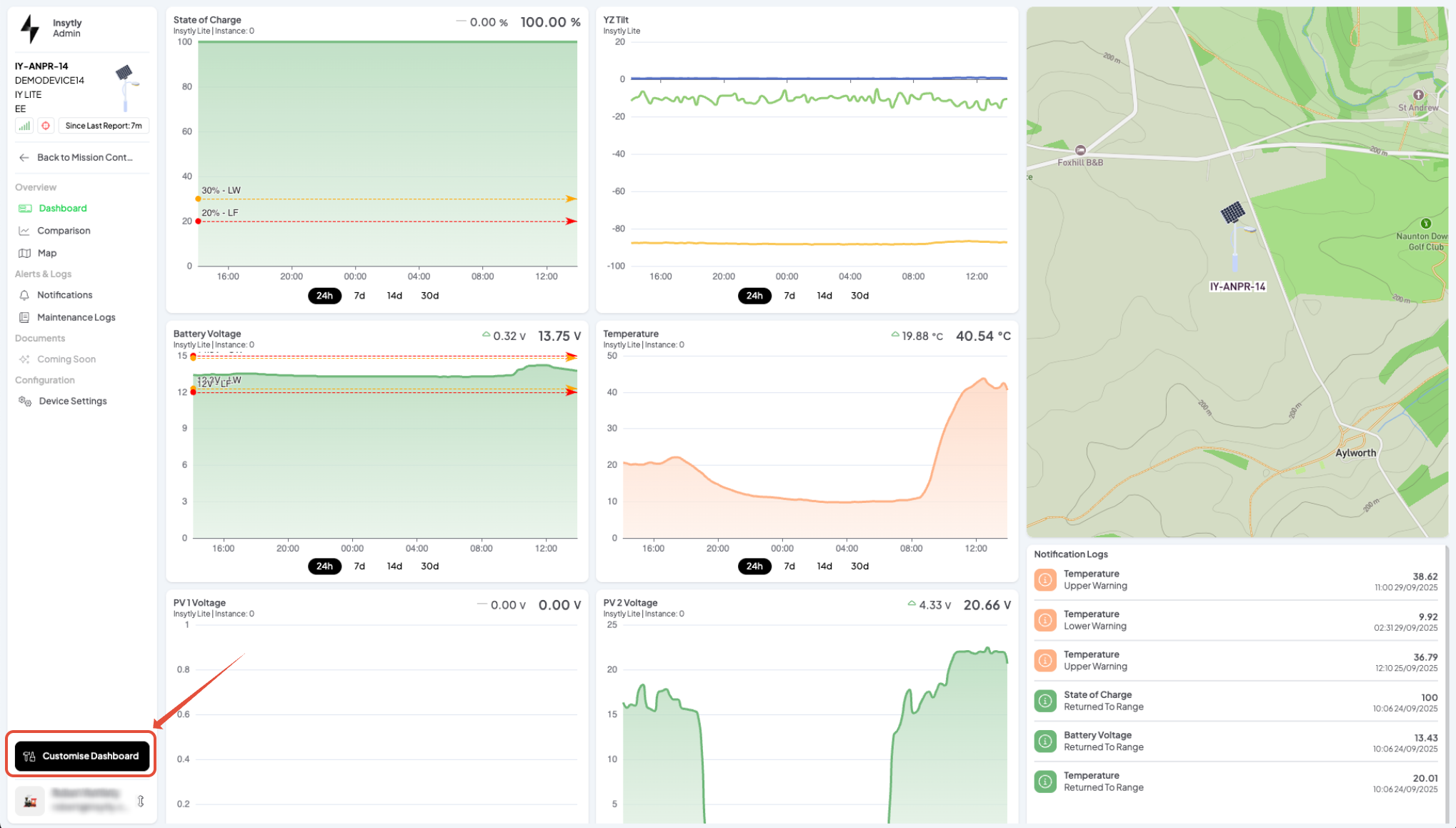
Task: Click the Notifications bell icon
Action: point(24,295)
